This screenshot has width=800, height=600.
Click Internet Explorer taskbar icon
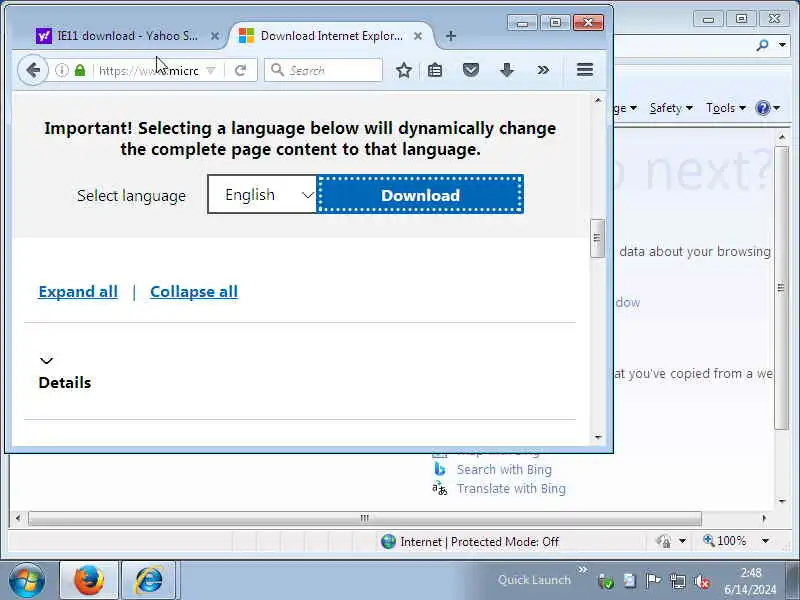[x=149, y=580]
